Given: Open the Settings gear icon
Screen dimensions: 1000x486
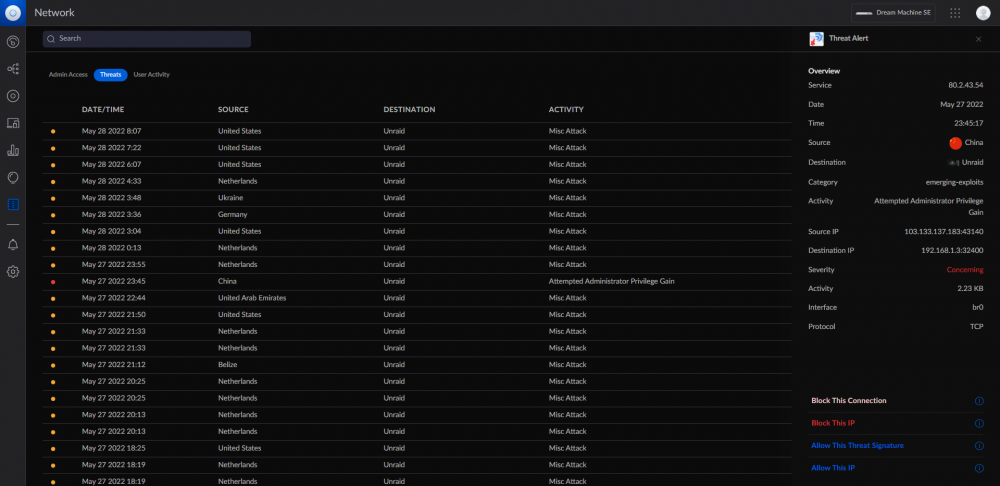Looking at the screenshot, I should [x=13, y=272].
